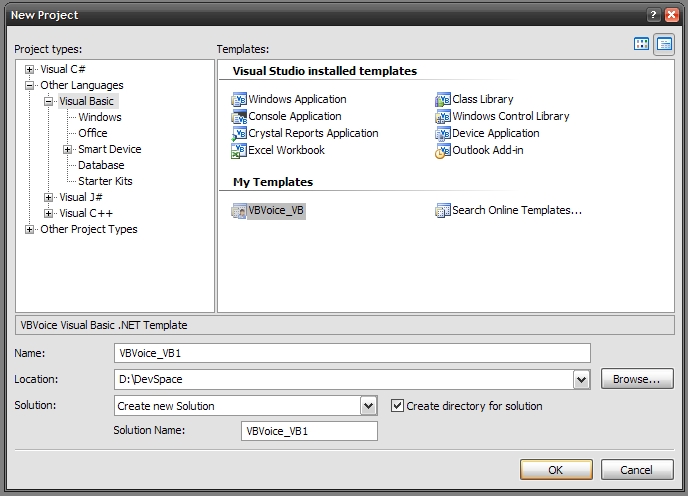Screen dimensions: 688x496
Task: Open the Solution dropdown arrow
Action: pyautogui.click(x=369, y=406)
